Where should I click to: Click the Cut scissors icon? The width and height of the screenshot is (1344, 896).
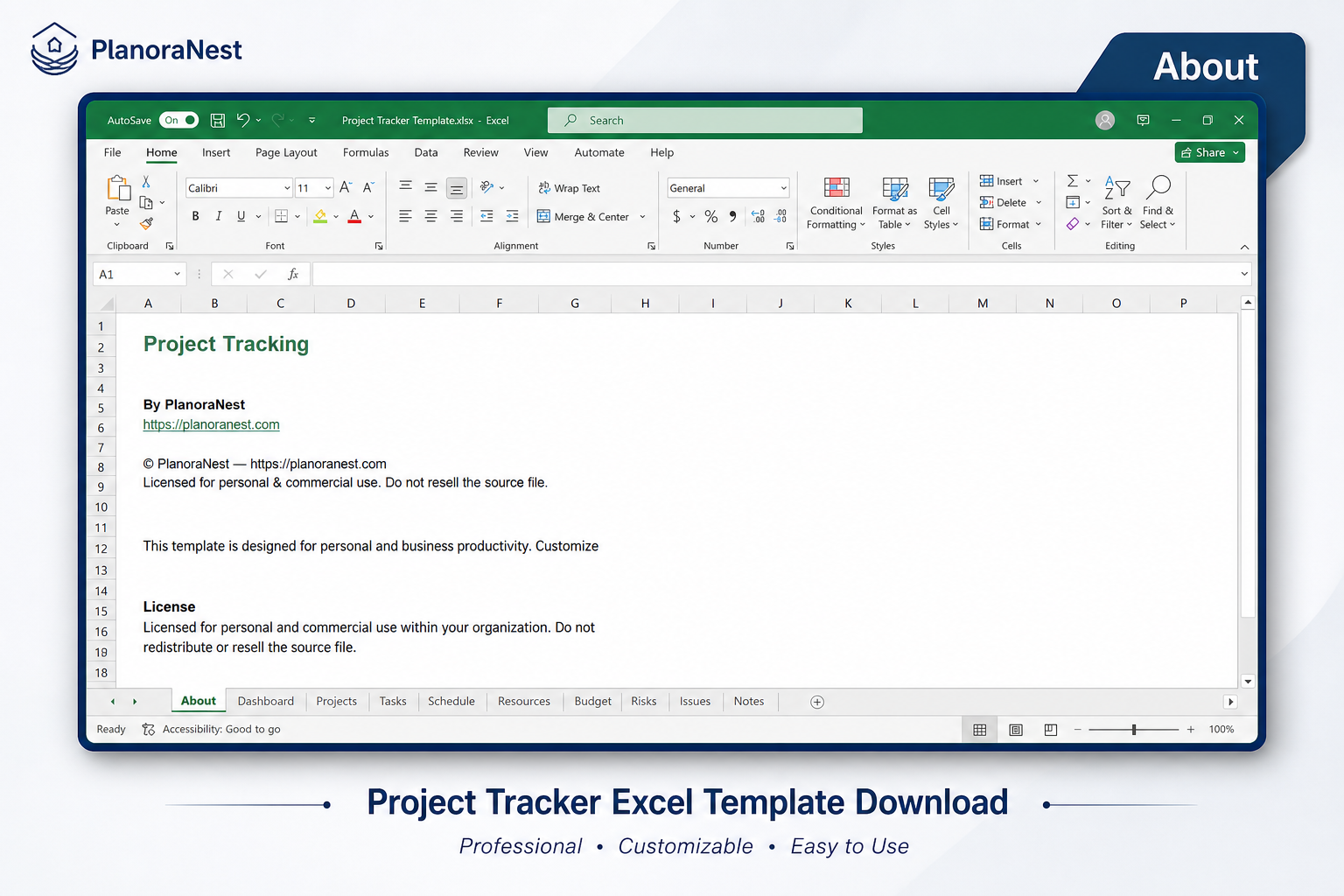tap(146, 181)
